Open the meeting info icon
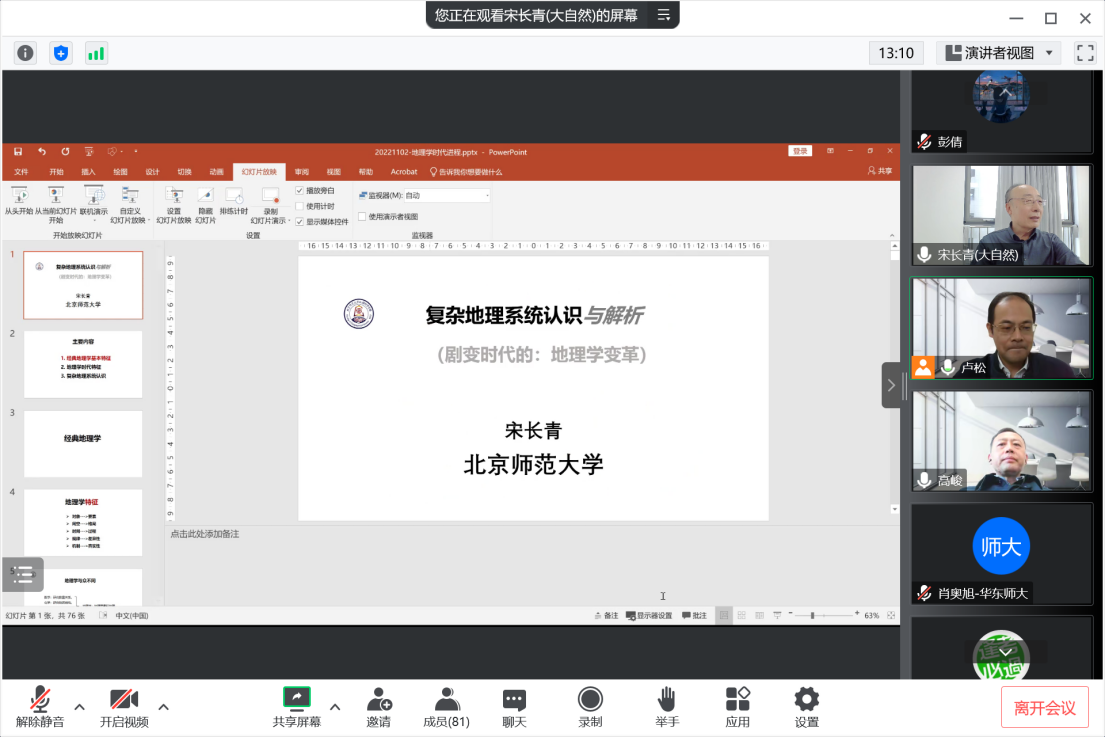 [x=25, y=53]
